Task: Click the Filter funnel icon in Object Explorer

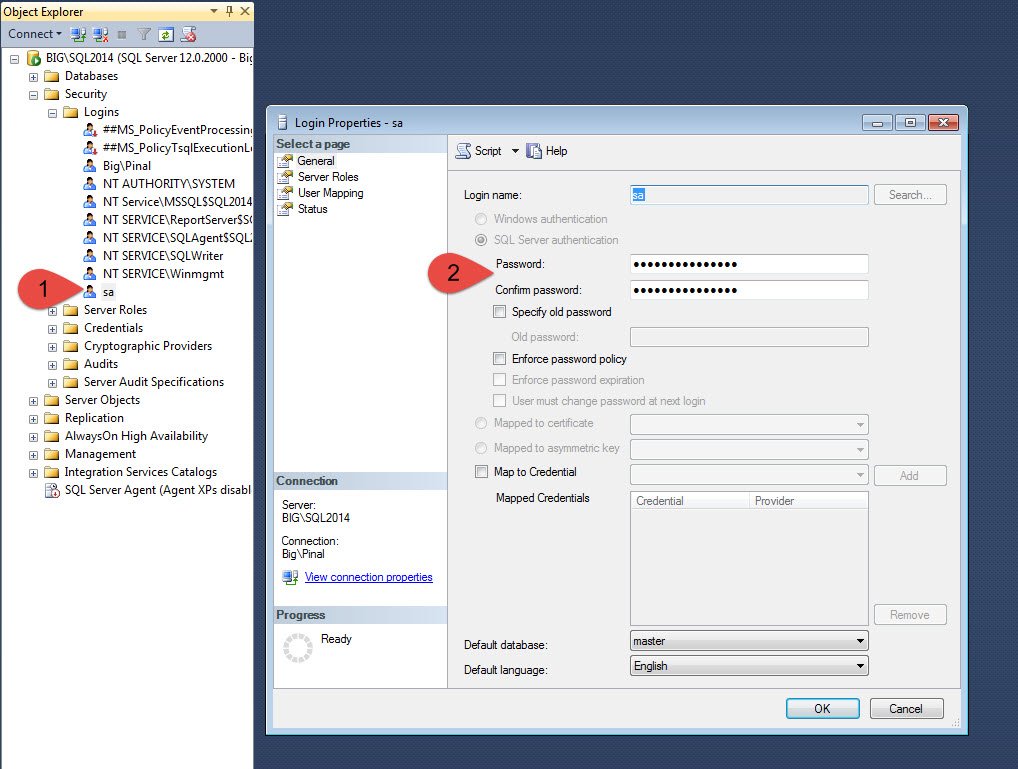Action: click(x=144, y=34)
